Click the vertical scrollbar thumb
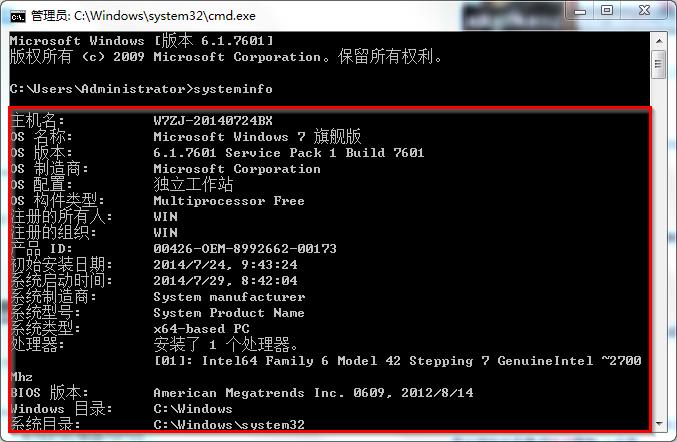Viewport: 677px width, 442px height. coord(658,63)
